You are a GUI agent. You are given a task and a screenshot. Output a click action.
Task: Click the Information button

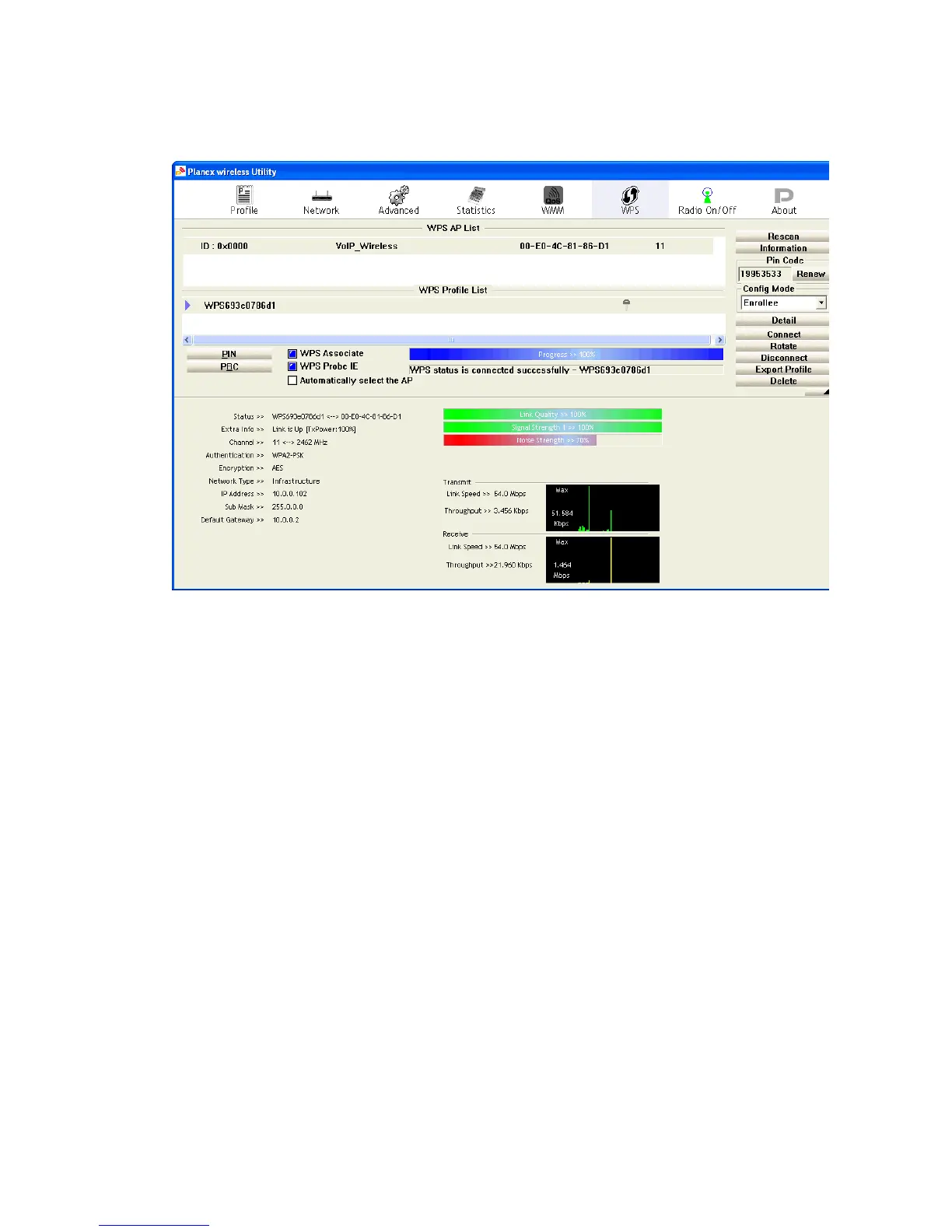coord(782,248)
